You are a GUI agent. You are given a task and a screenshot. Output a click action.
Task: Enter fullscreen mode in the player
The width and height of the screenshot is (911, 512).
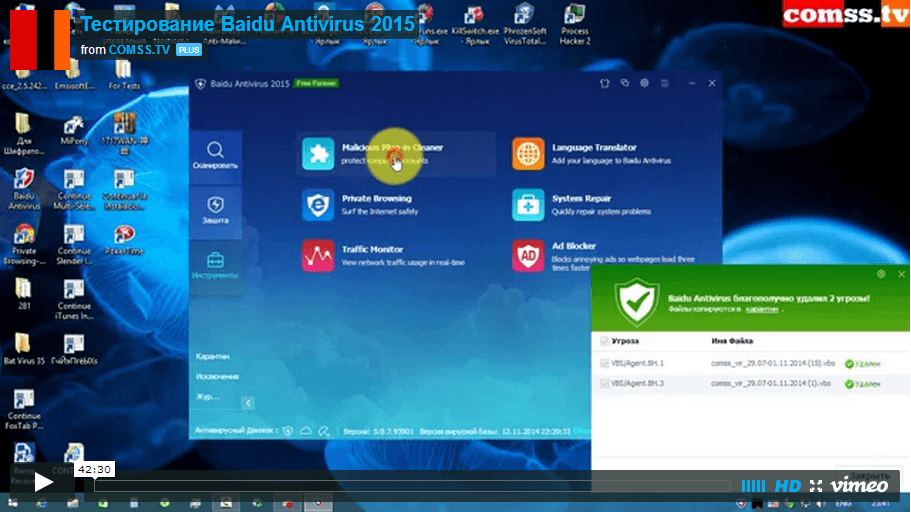click(x=816, y=486)
